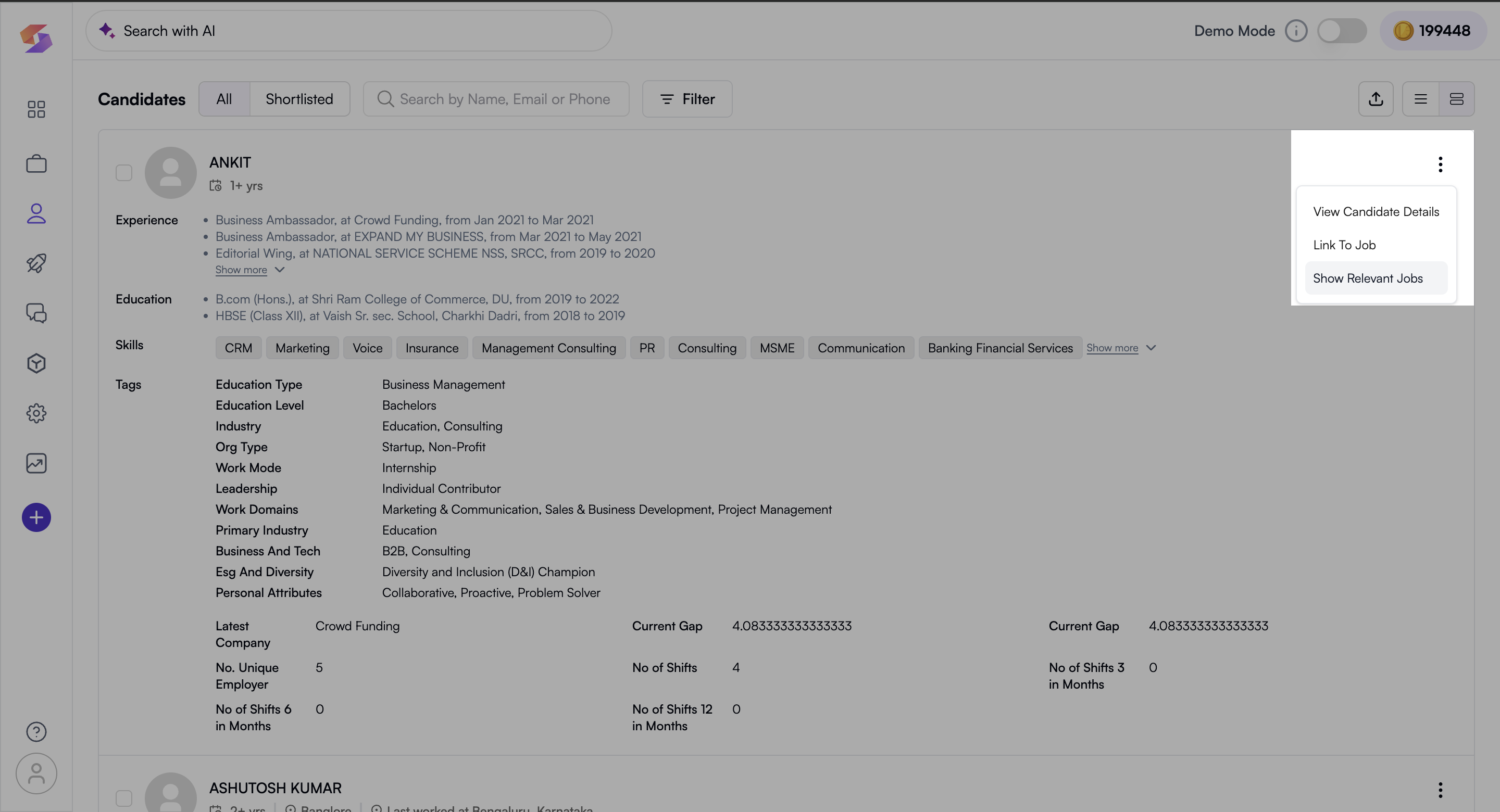Click the Marketing skill tag
Viewport: 1500px width, 812px height.
tap(302, 348)
